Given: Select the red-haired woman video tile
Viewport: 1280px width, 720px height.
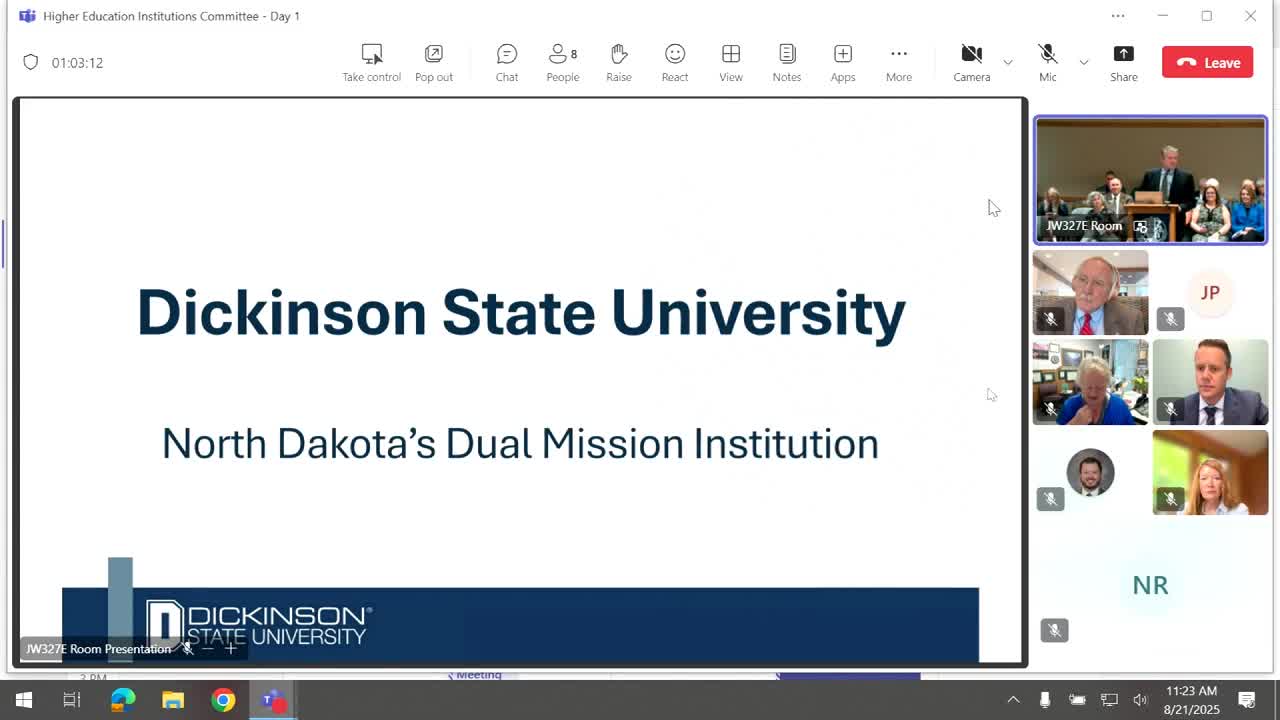Looking at the screenshot, I should click(x=1210, y=472).
